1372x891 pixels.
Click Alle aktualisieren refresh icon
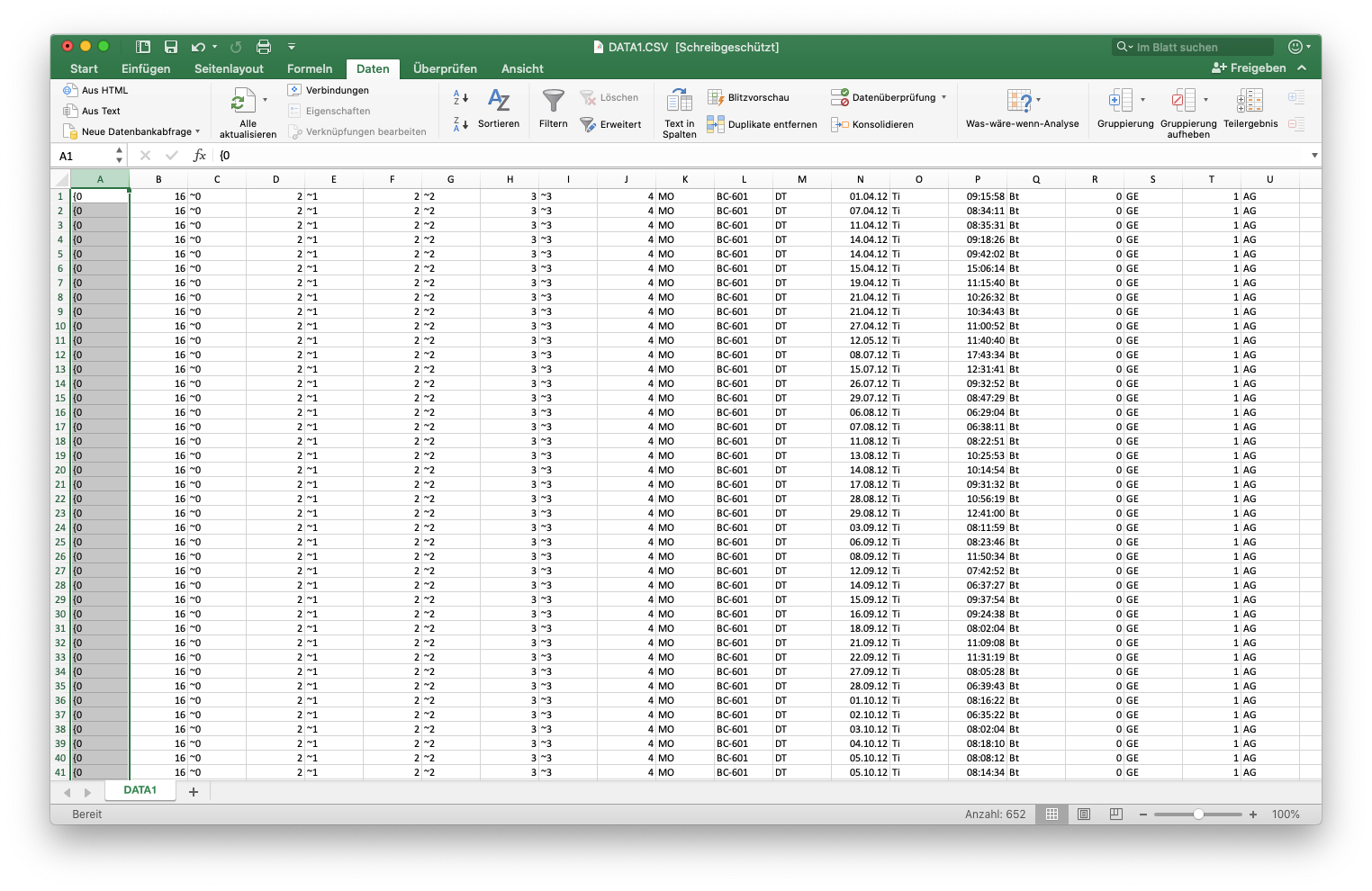click(239, 101)
